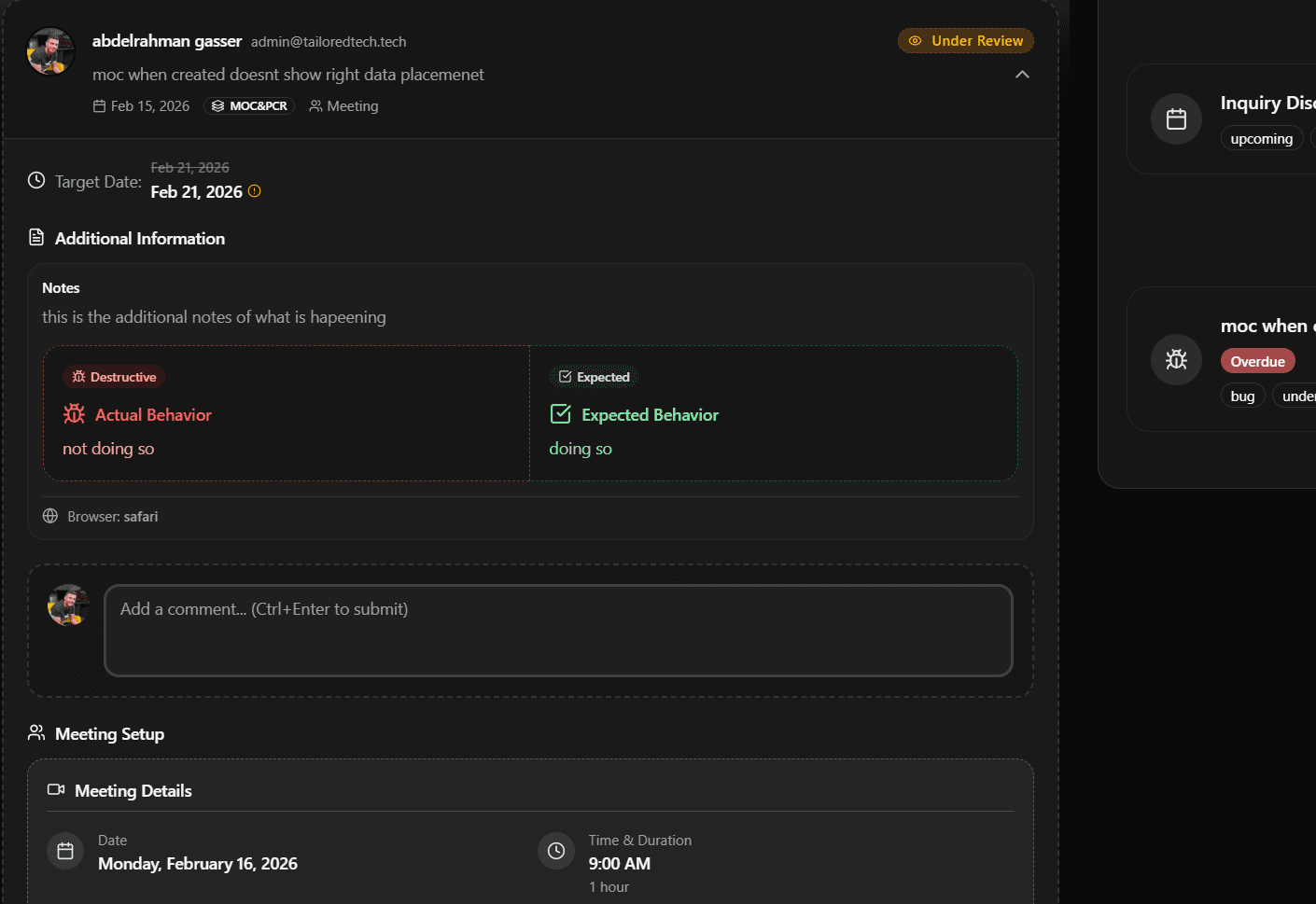Screen dimensions: 1316x904
Task: Click the video camera icon beside Meeting Details
Action: (x=57, y=790)
